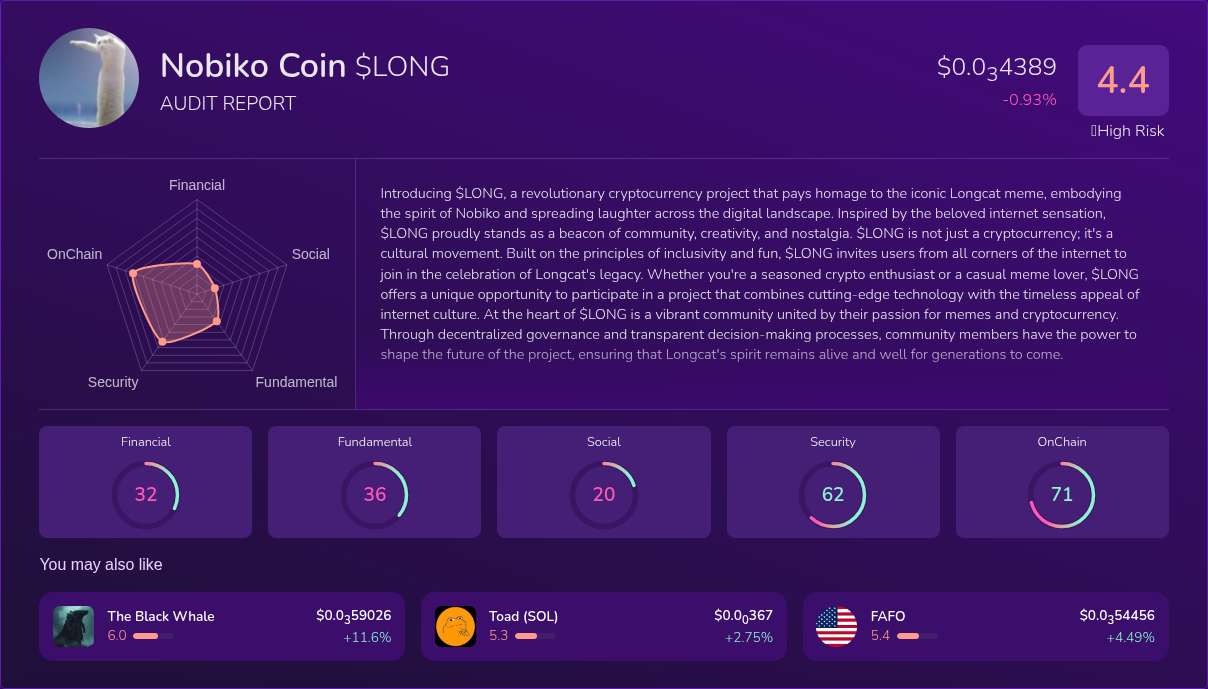Click the High Risk warning icon
The width and height of the screenshot is (1208, 689).
pos(1093,131)
